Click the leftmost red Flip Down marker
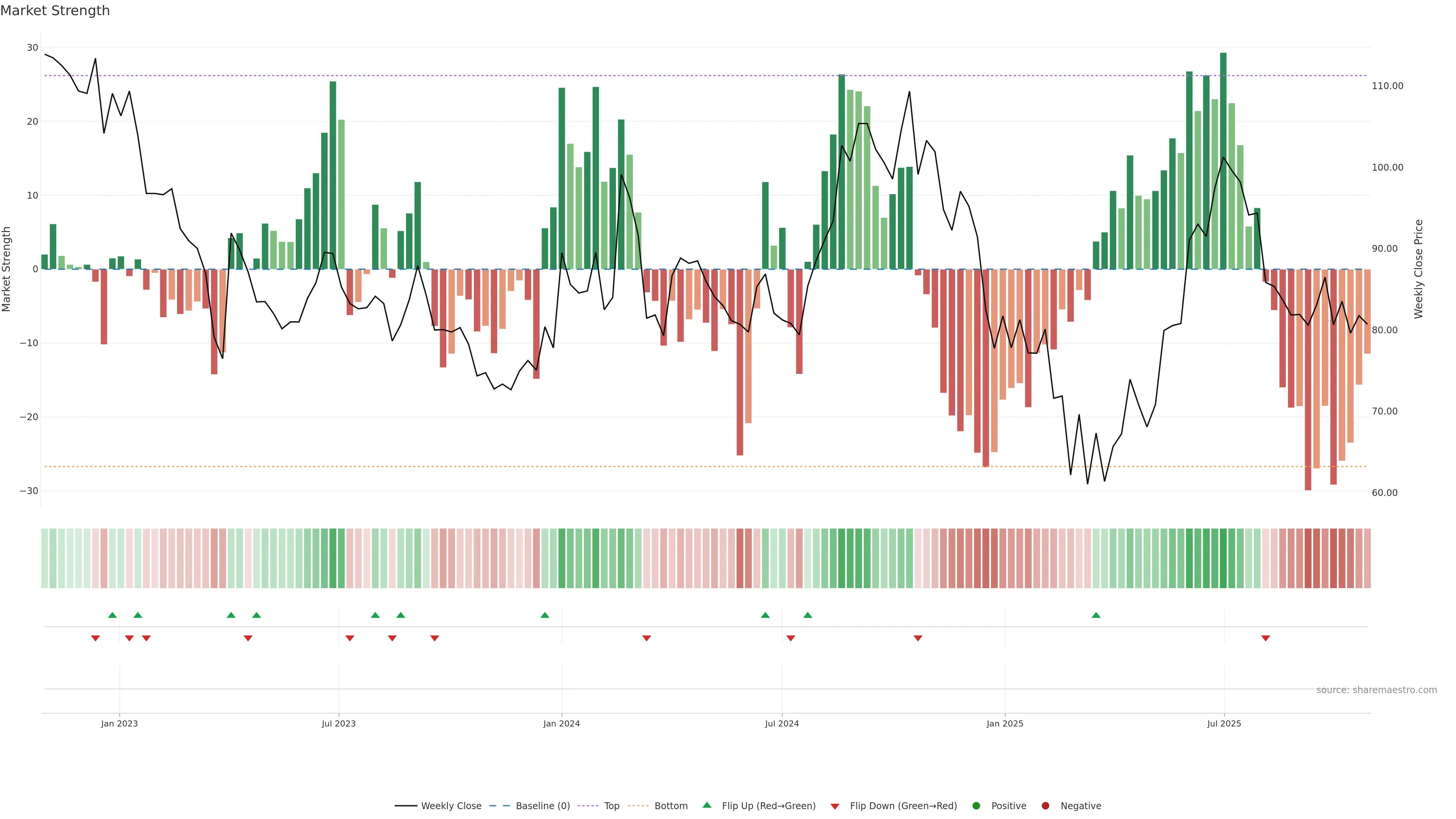 [96, 638]
